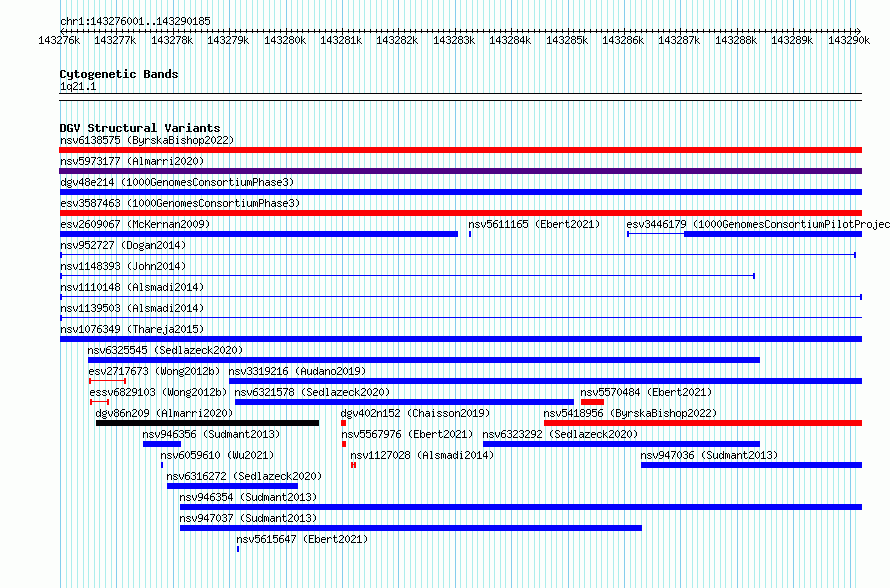
Task: Open nsv5418956 (ByrskaBishop2022) label
Action: click(630, 413)
